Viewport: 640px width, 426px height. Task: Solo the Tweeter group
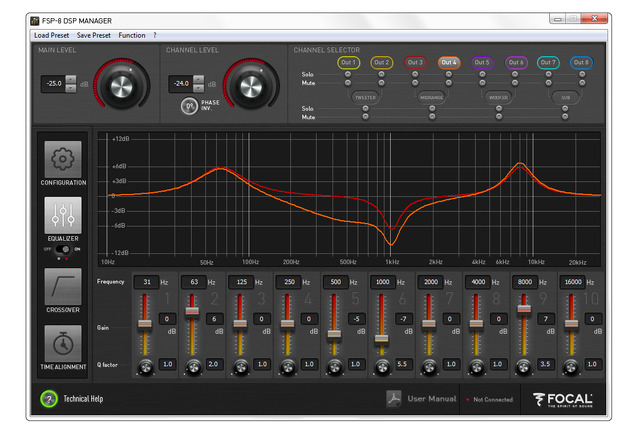pyautogui.click(x=365, y=109)
